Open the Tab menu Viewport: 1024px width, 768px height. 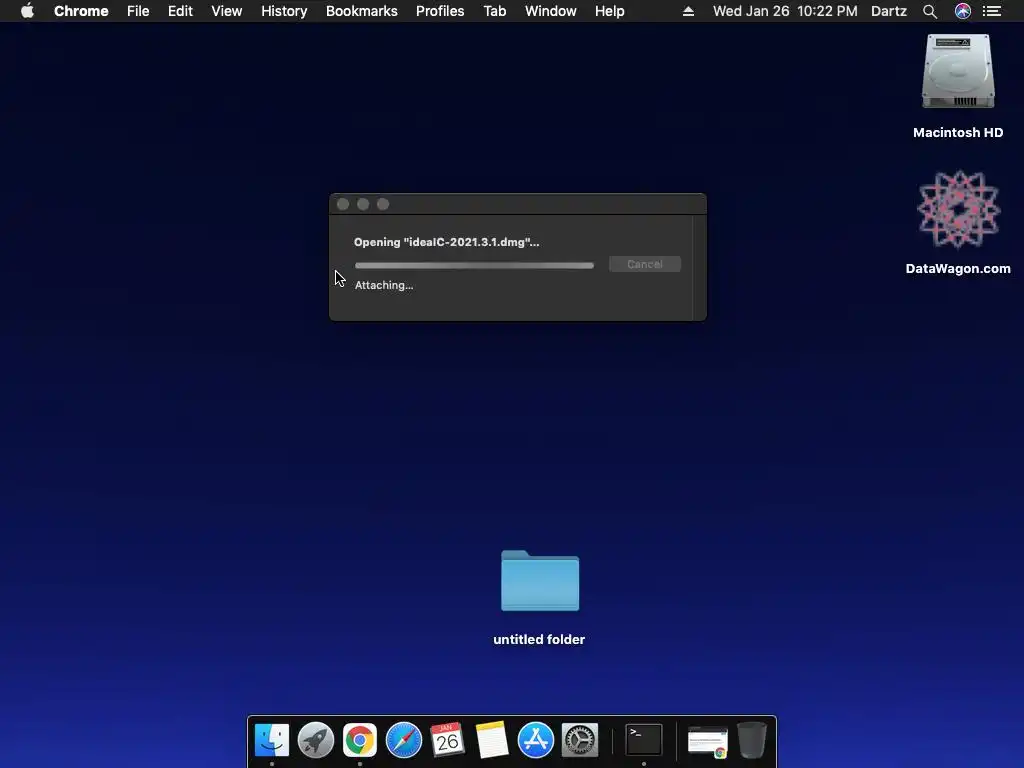[495, 11]
